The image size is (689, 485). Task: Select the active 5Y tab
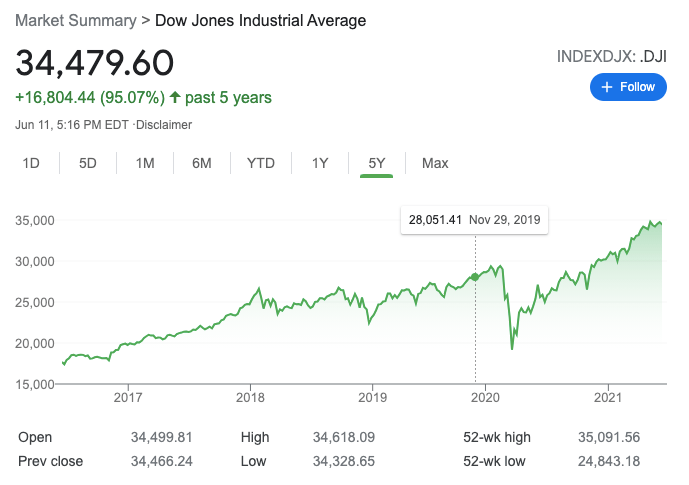(x=377, y=163)
